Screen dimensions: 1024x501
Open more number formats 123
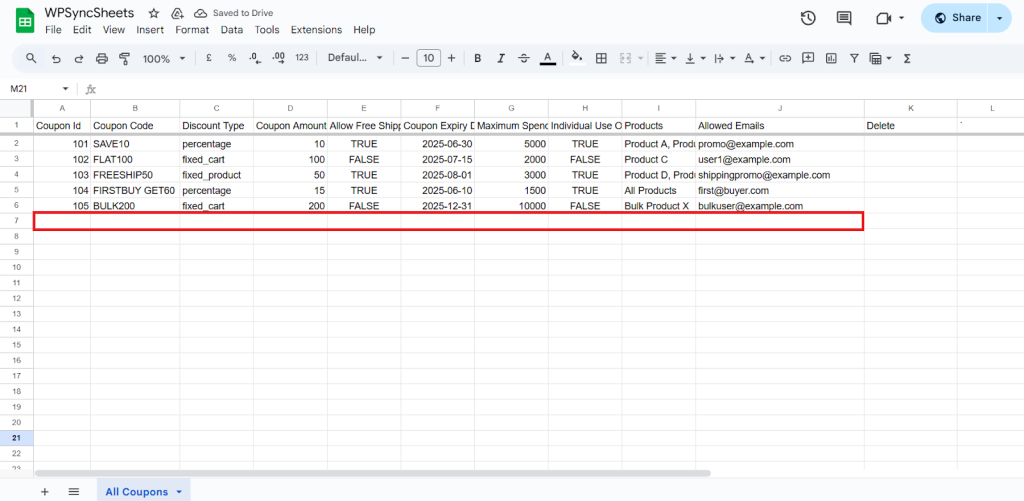[x=302, y=57]
